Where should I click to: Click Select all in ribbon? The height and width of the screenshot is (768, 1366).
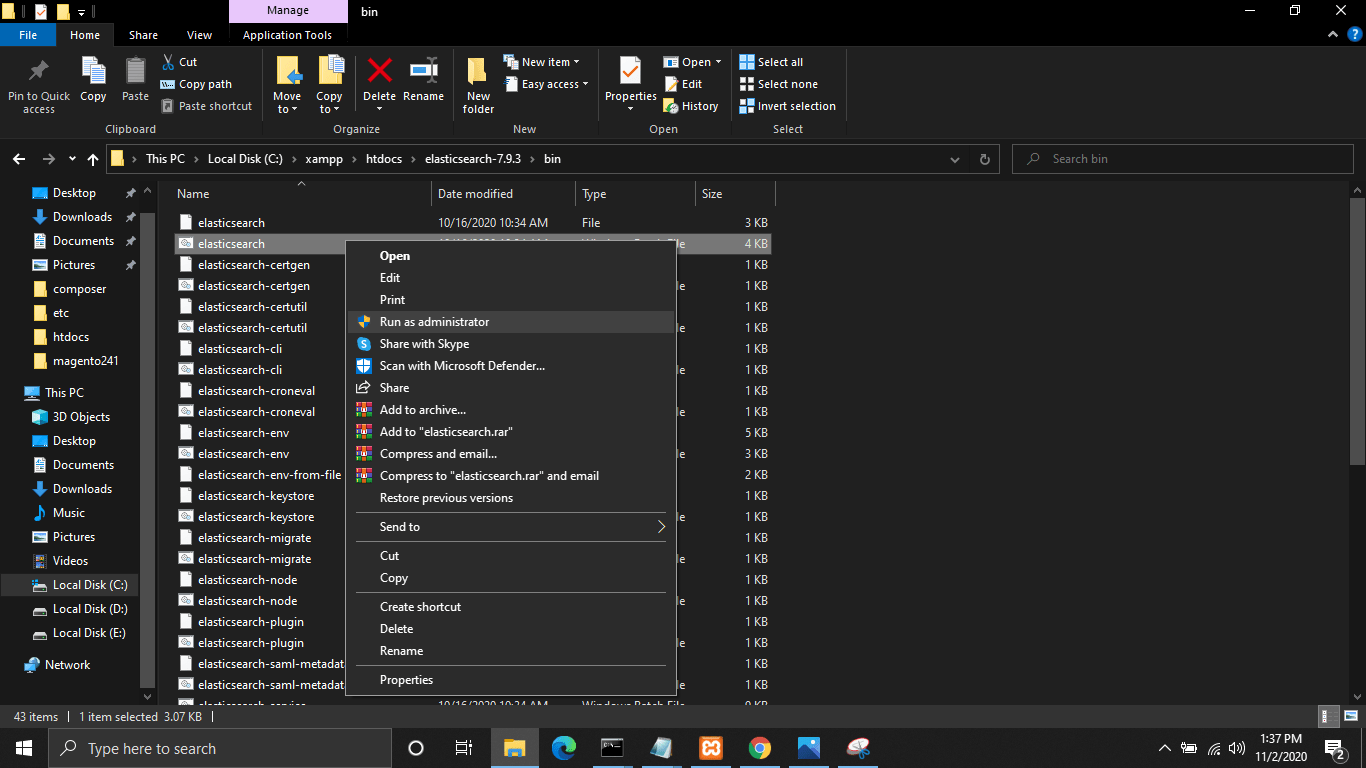click(x=771, y=62)
